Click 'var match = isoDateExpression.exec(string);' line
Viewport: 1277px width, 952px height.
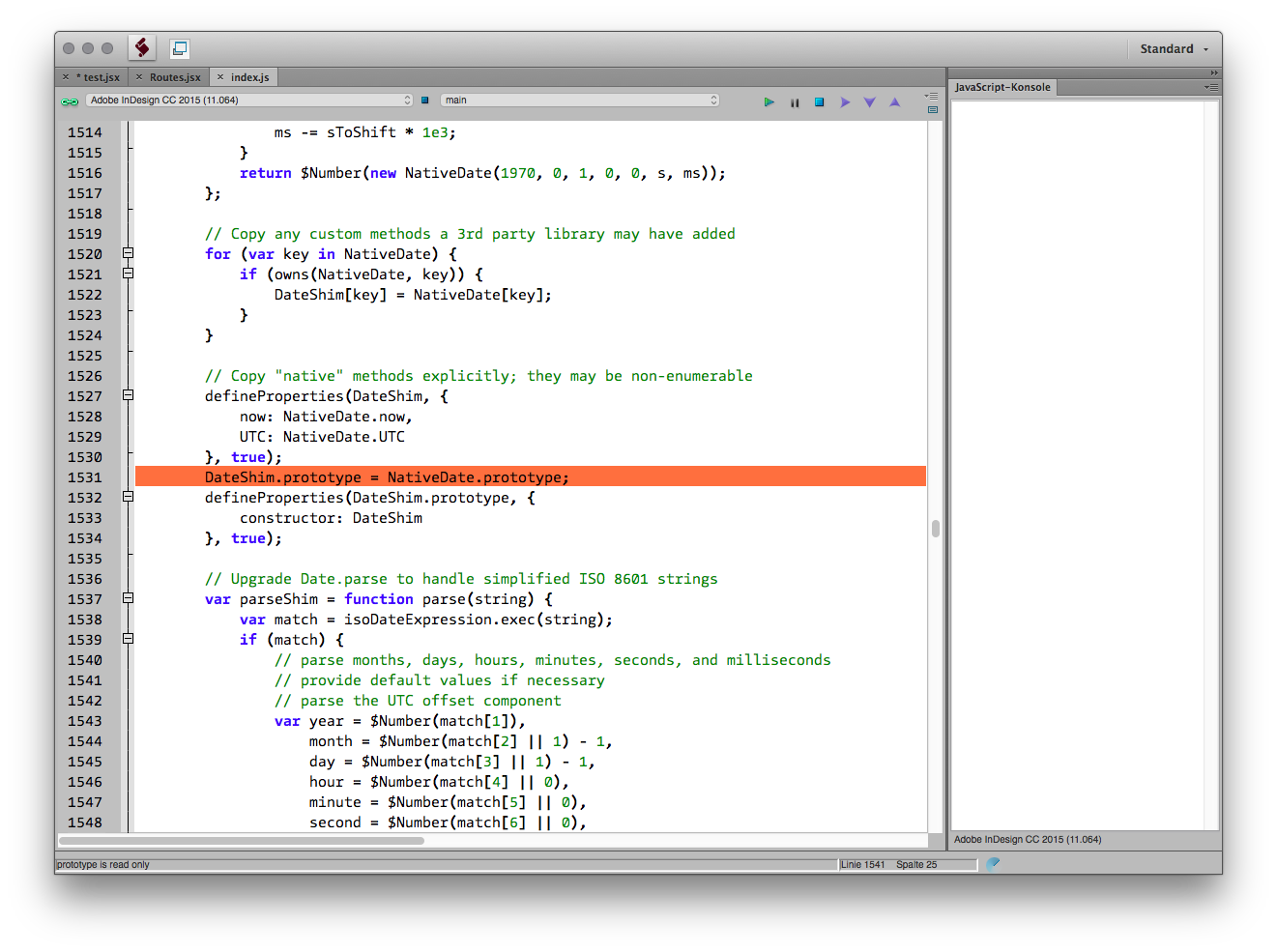(x=425, y=620)
